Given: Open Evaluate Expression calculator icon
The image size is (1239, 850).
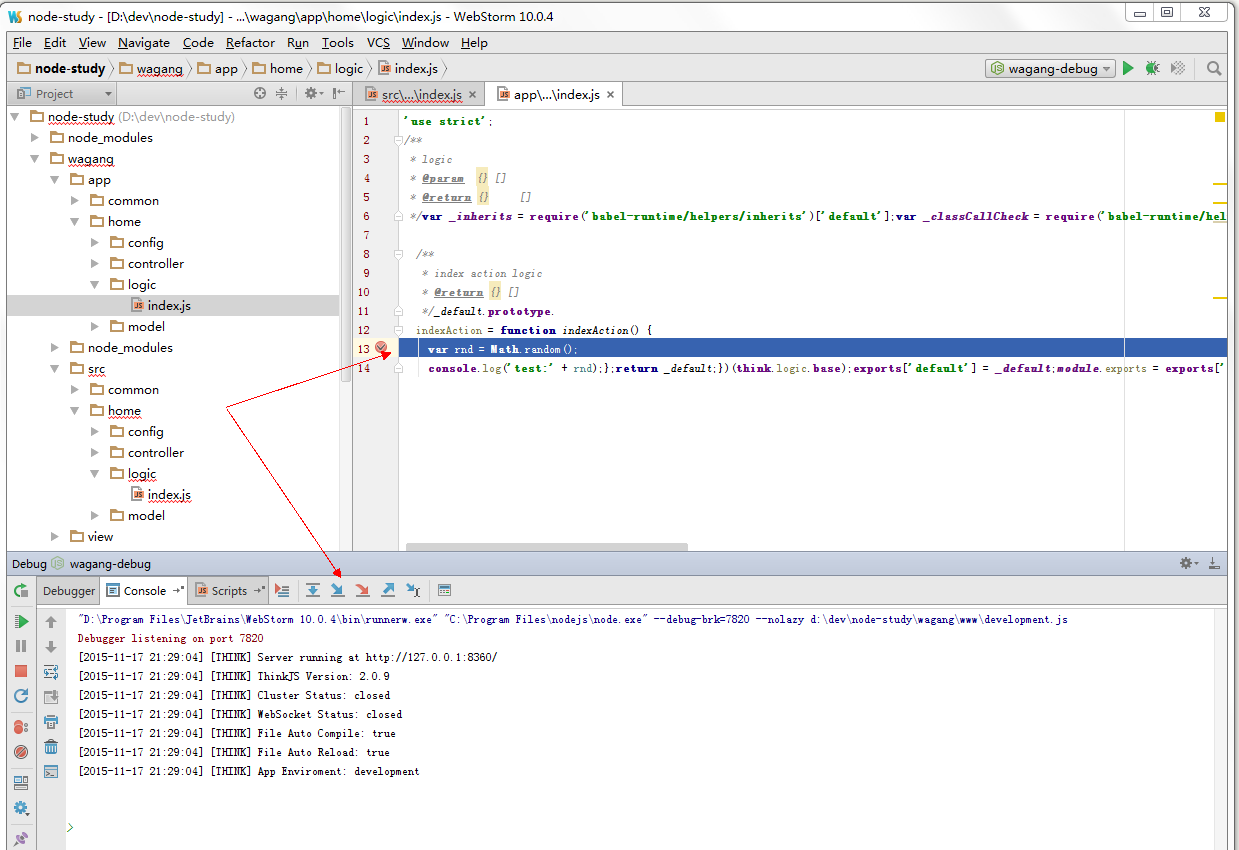Looking at the screenshot, I should pyautogui.click(x=445, y=590).
